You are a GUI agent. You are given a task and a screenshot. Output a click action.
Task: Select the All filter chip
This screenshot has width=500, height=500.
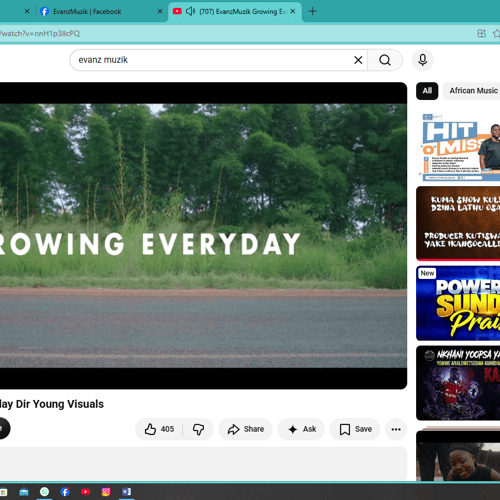click(x=427, y=91)
